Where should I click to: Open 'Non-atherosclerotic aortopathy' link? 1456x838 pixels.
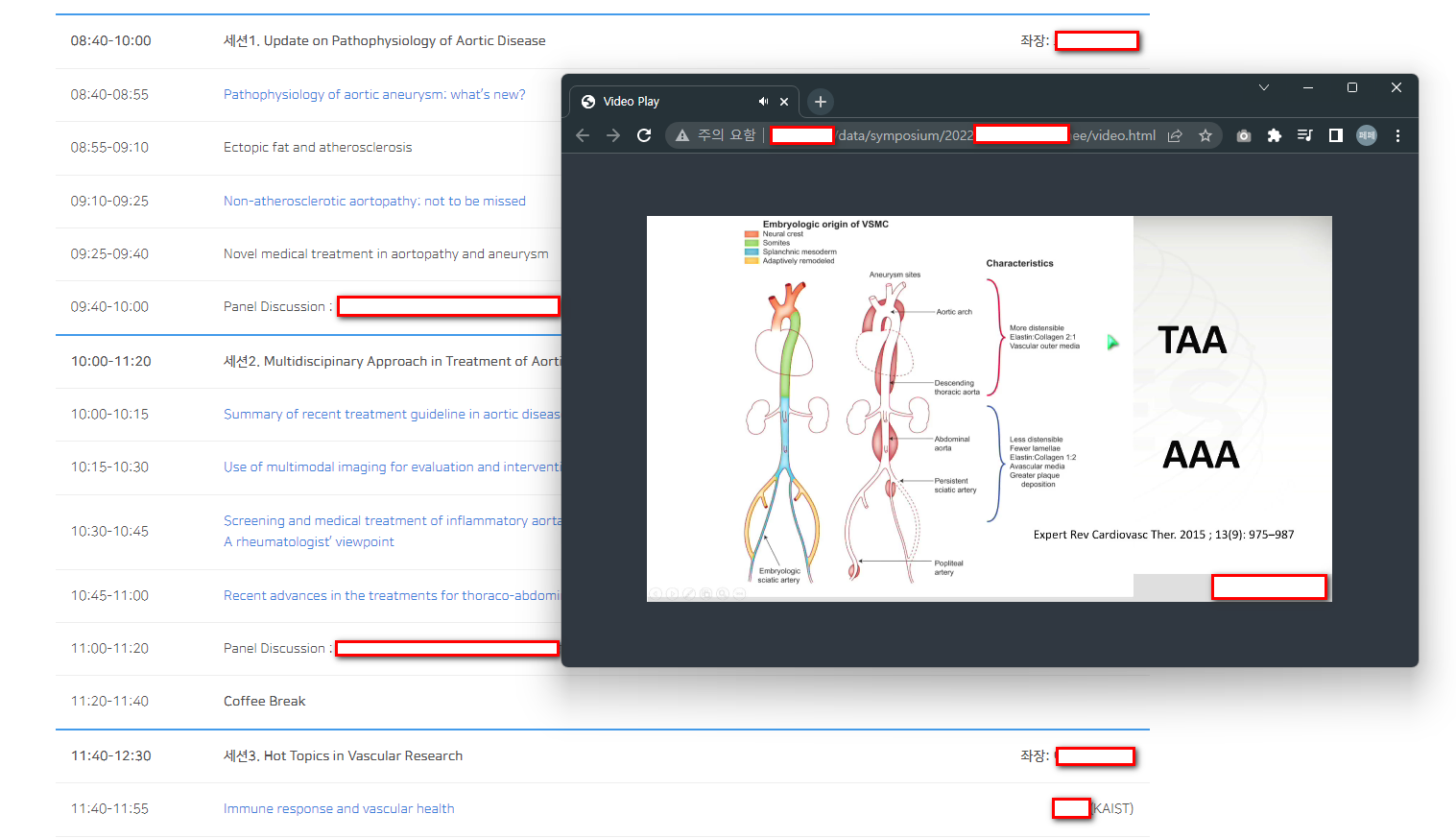click(x=374, y=201)
